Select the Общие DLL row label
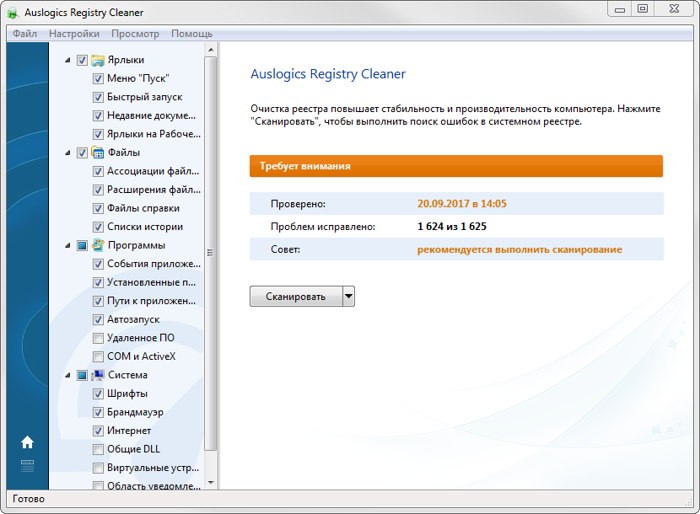 click(x=133, y=449)
